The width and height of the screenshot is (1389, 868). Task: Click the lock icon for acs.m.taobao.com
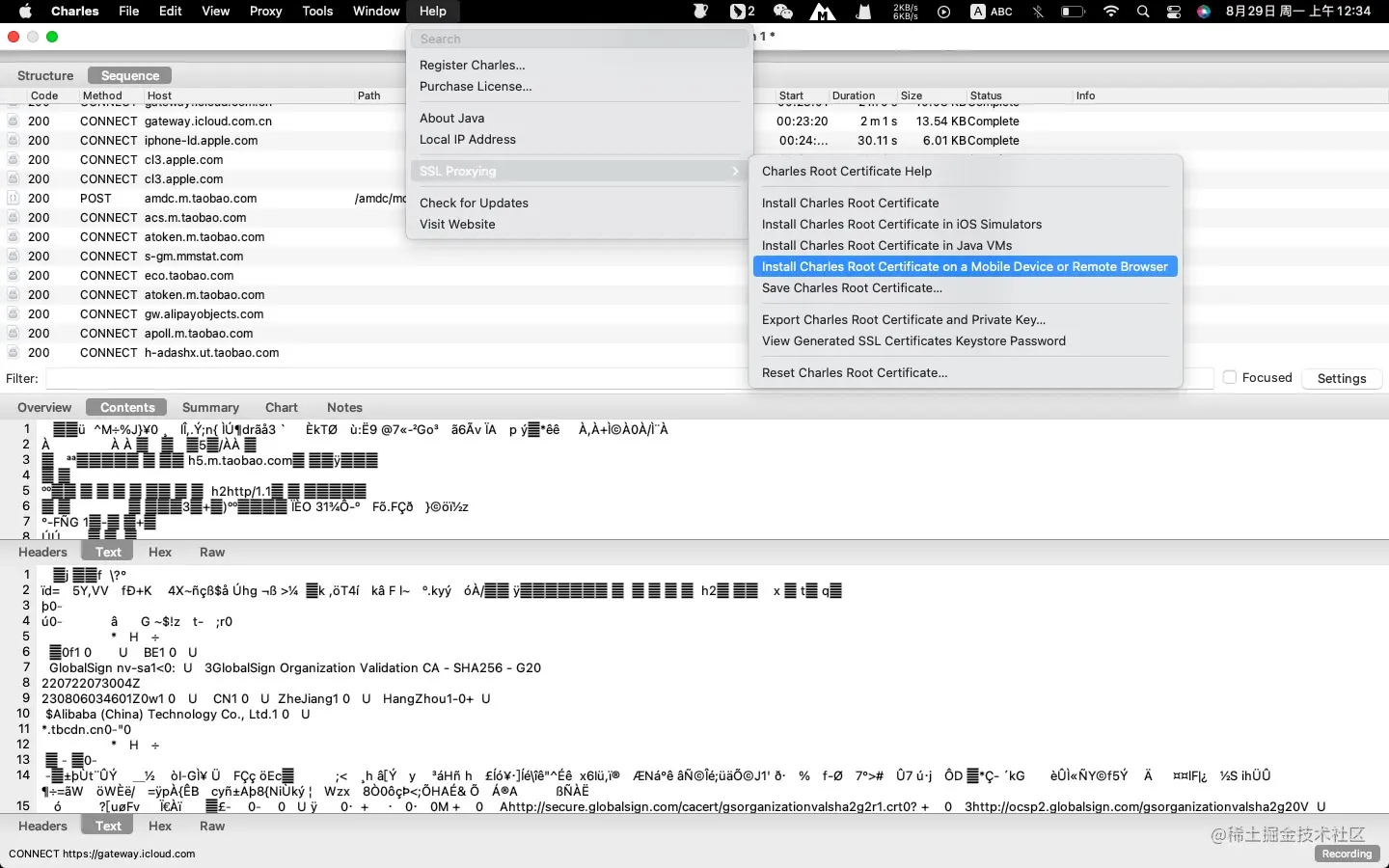[x=14, y=218]
